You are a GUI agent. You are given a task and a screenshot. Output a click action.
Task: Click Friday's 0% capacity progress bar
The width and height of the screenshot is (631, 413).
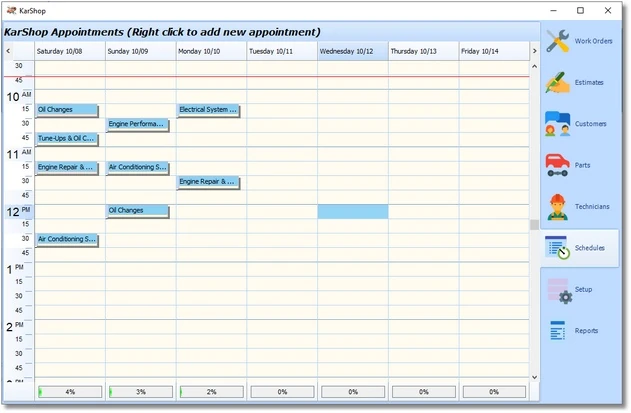(x=494, y=392)
